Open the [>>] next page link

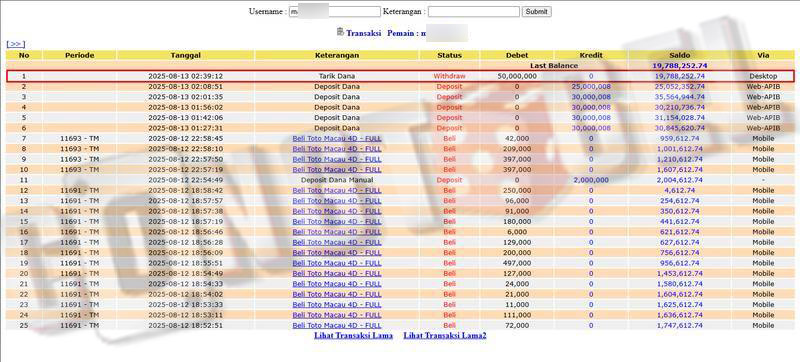click(15, 44)
